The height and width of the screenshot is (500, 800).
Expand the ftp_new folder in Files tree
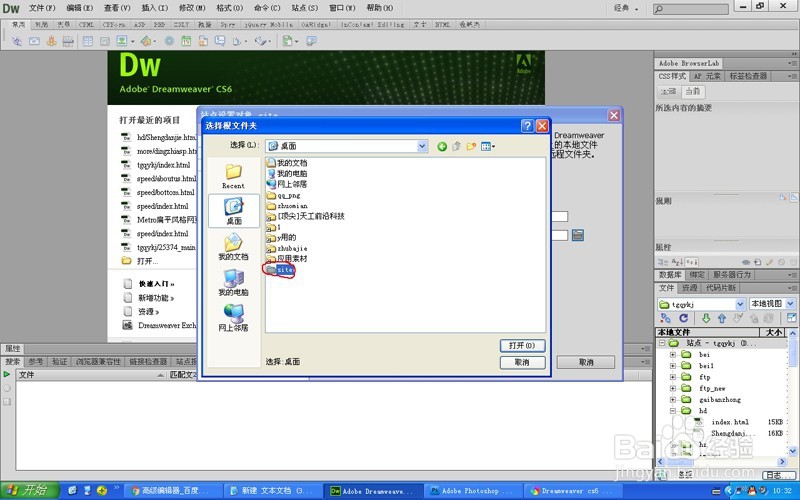[x=672, y=388]
